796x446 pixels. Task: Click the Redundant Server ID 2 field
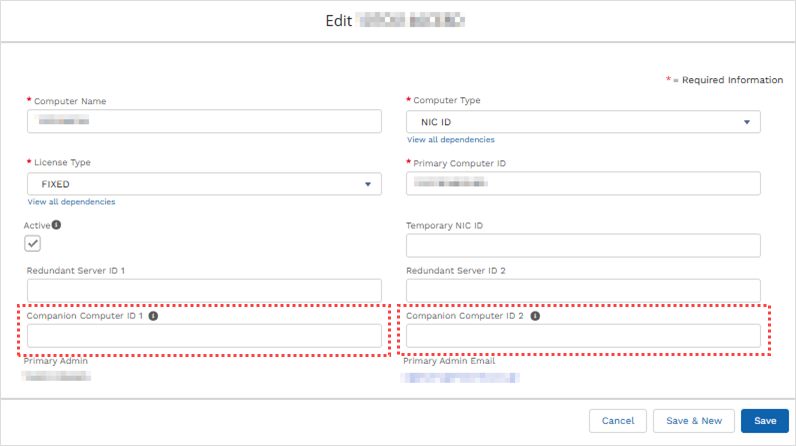click(x=583, y=290)
